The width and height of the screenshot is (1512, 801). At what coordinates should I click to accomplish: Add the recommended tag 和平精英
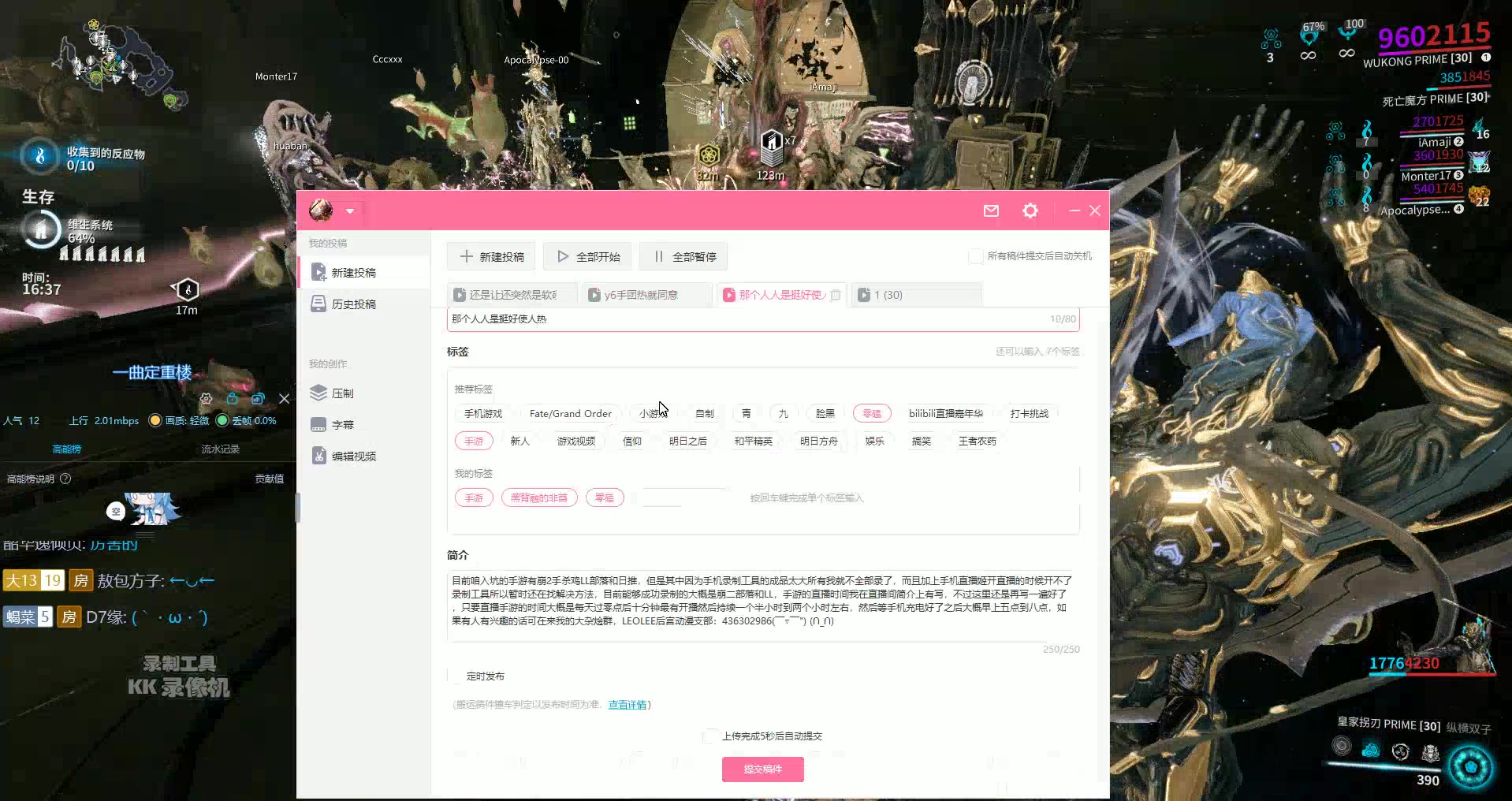(754, 441)
